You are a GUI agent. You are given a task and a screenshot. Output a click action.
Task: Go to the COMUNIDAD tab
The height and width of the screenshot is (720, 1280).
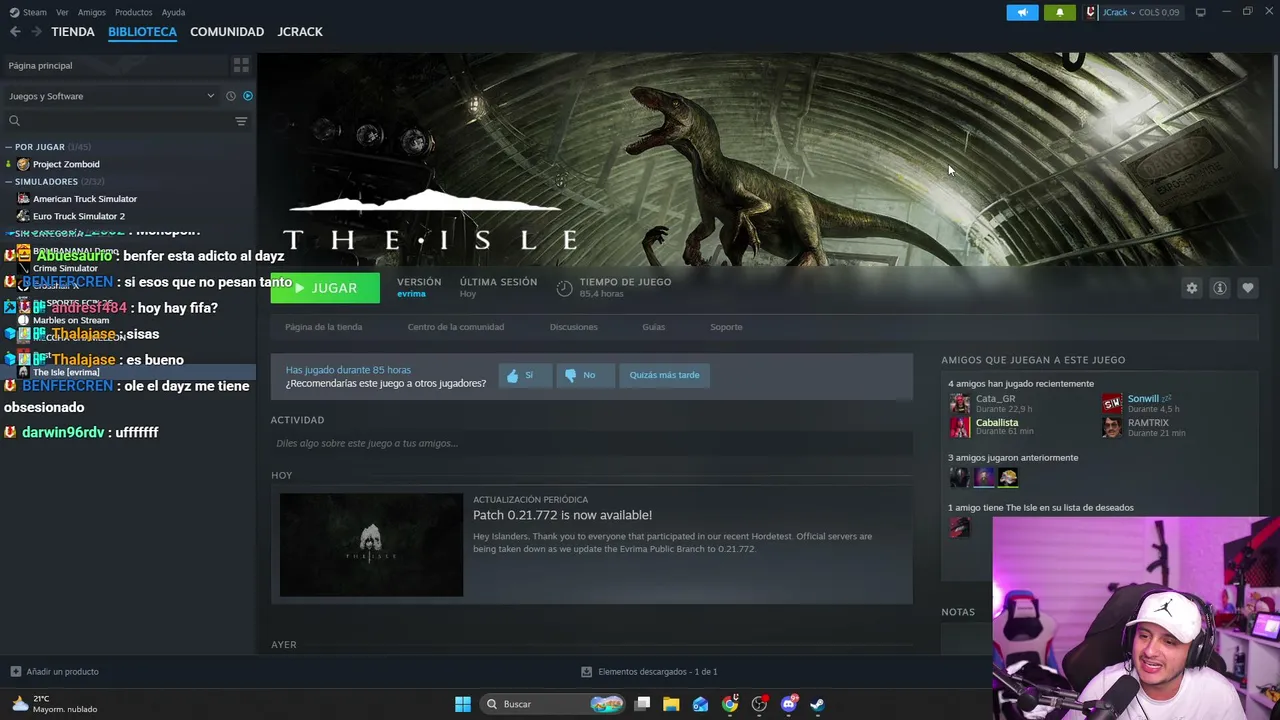pos(227,32)
